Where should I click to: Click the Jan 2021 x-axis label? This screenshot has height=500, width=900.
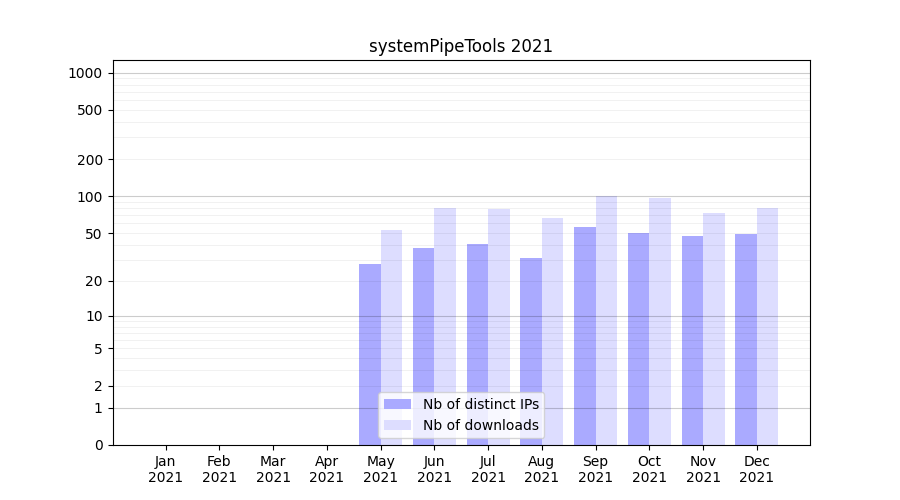(x=166, y=469)
